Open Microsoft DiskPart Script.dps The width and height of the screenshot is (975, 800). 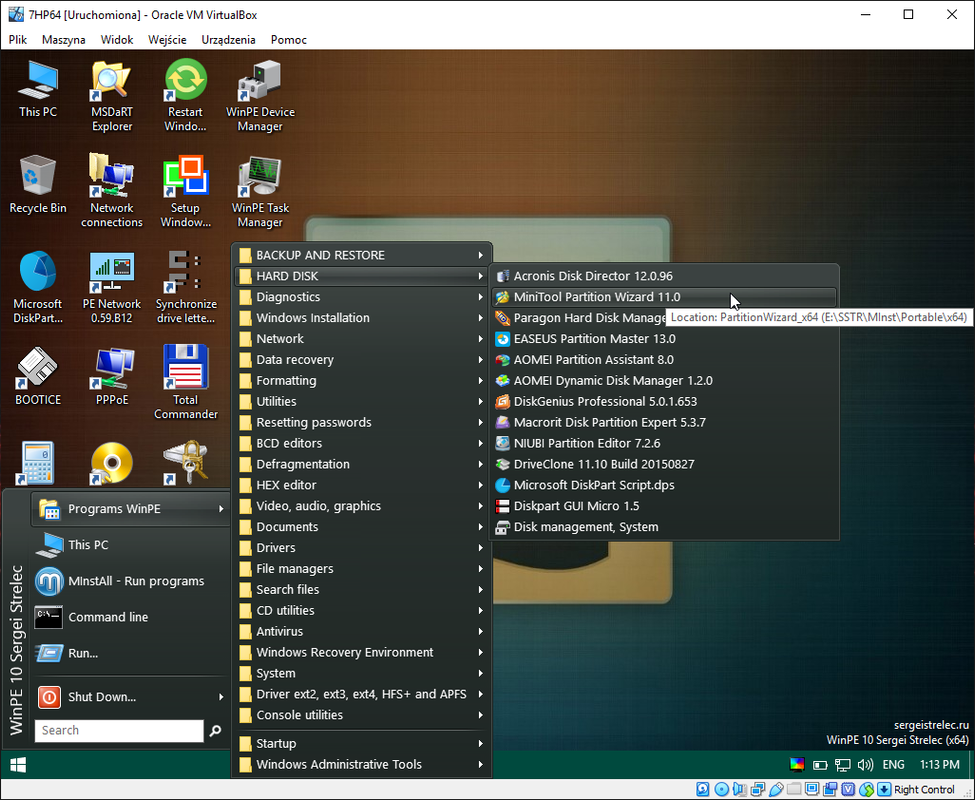pos(663,485)
